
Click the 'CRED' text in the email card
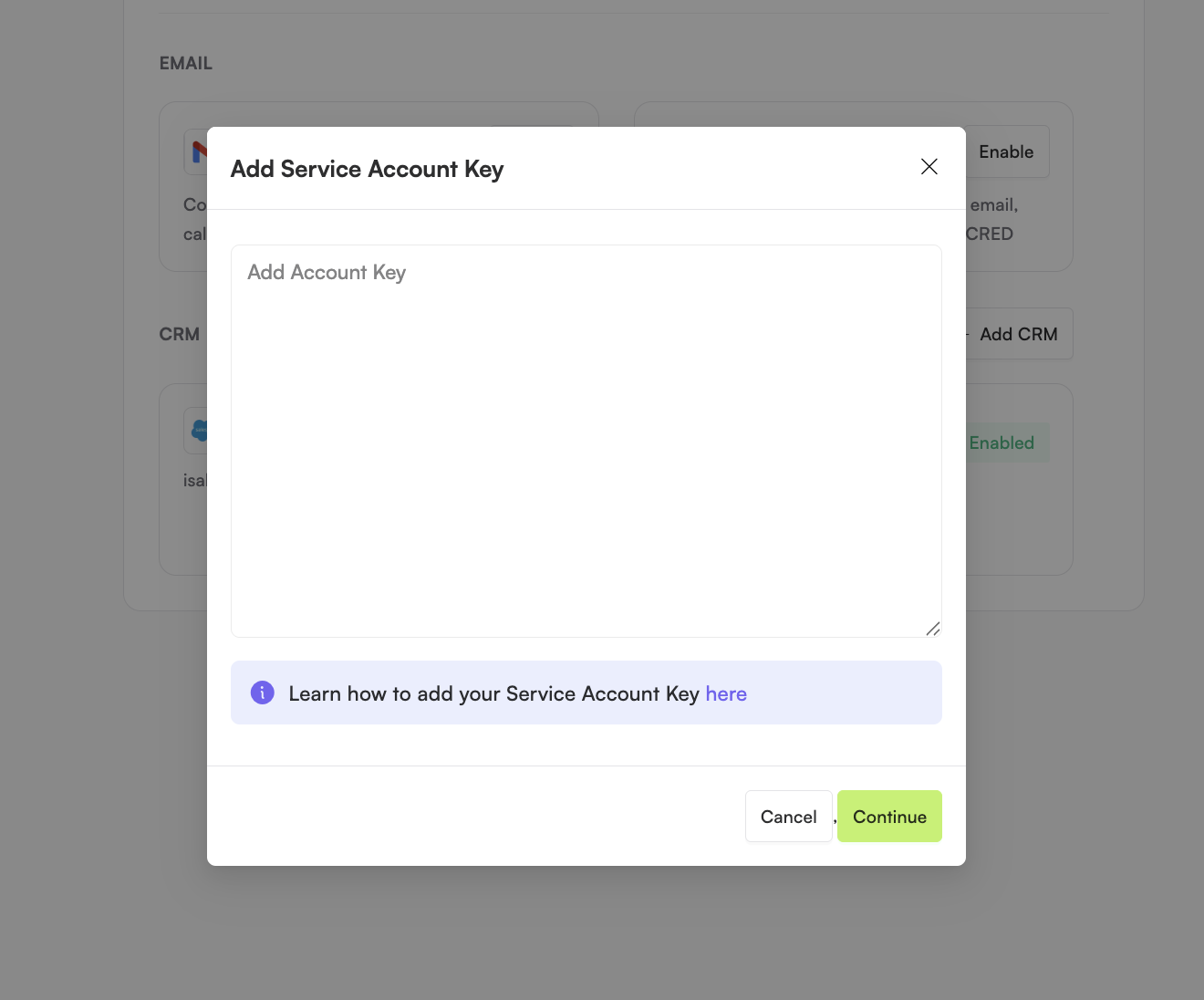point(990,234)
